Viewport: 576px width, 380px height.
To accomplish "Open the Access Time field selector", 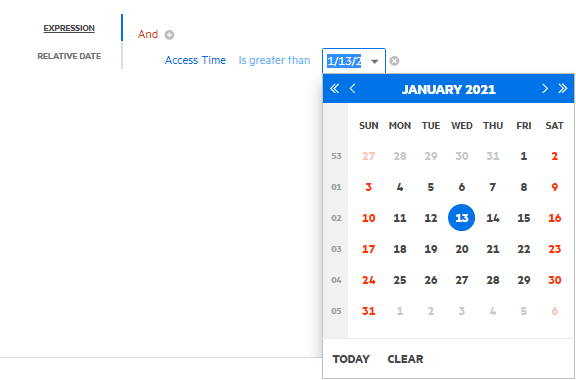I will [195, 60].
